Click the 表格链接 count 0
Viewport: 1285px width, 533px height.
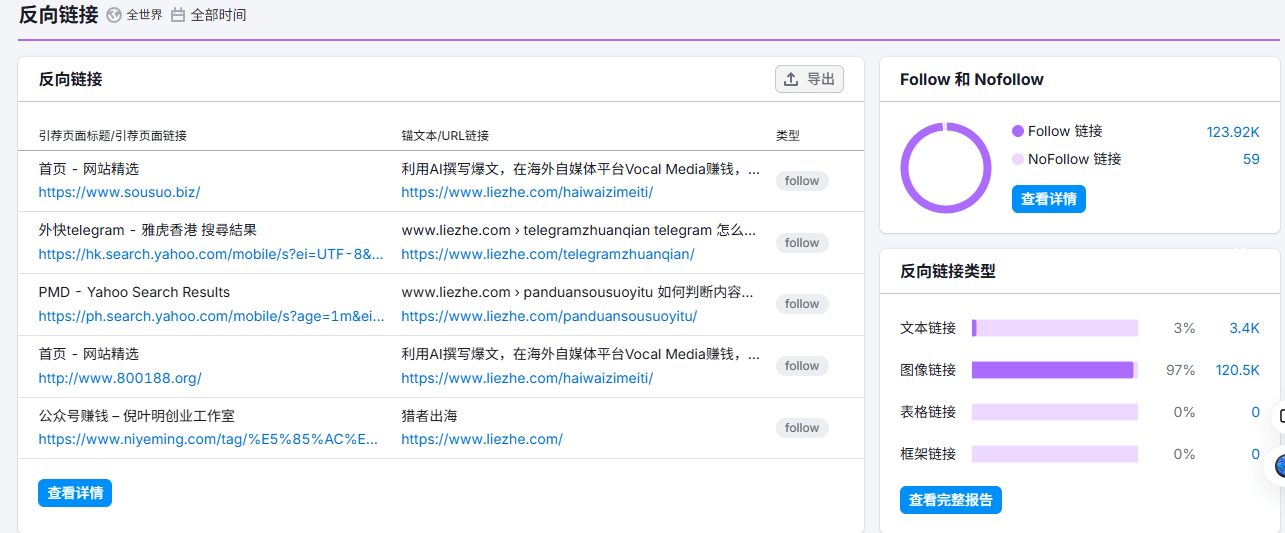(1256, 412)
